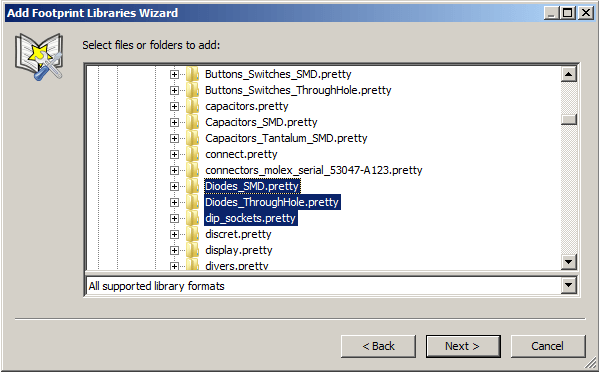Click the Diodes_SMD.pretty folder icon
The width and height of the screenshot is (599, 372).
pyautogui.click(x=193, y=186)
